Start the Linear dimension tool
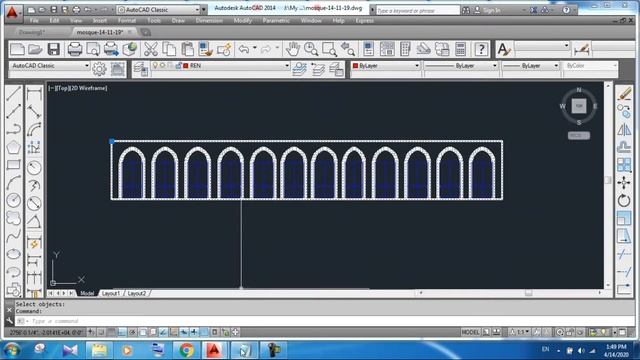This screenshot has width=640, height=360. click(34, 93)
